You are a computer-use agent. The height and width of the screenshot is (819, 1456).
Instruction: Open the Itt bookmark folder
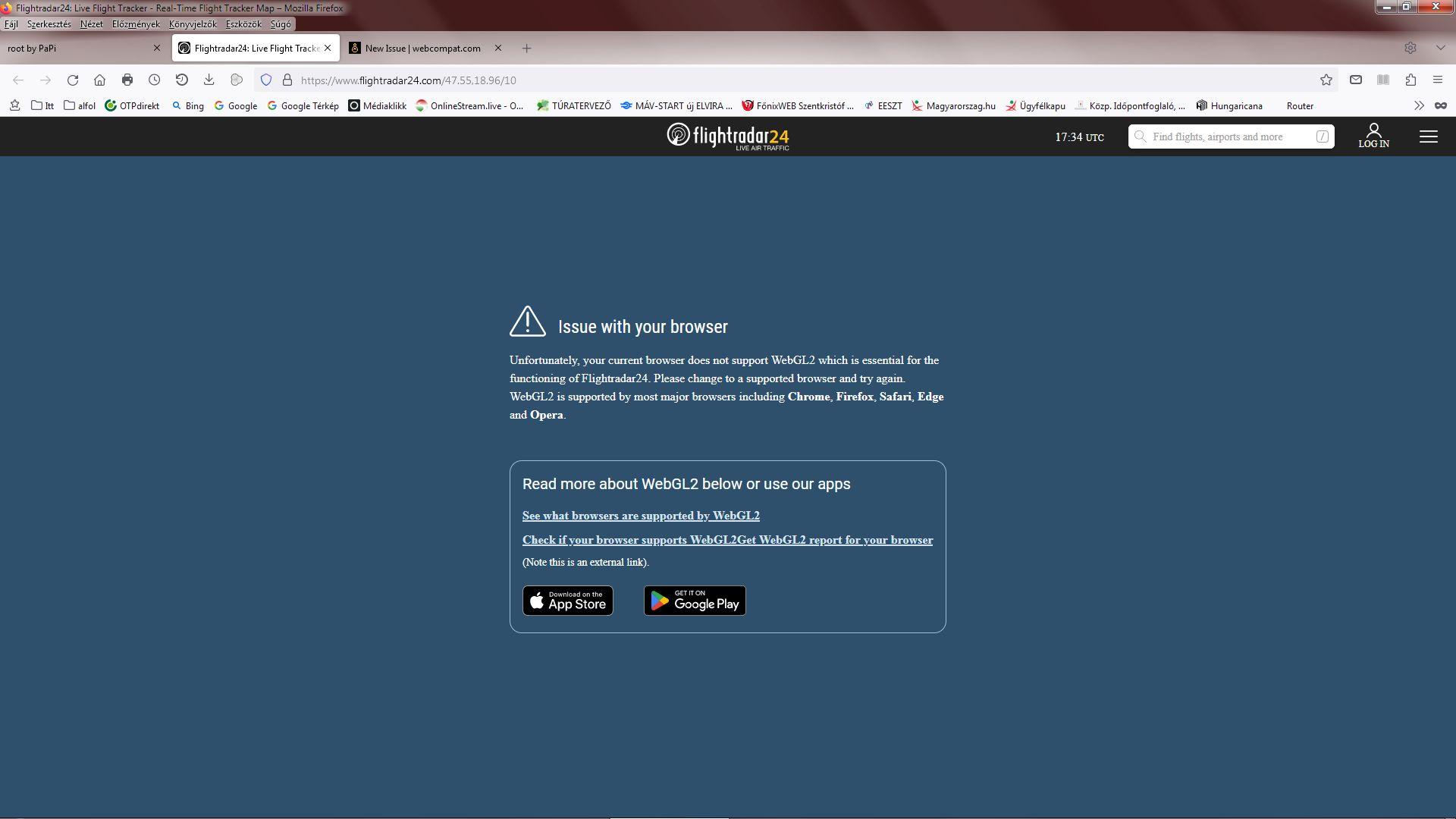(x=42, y=106)
